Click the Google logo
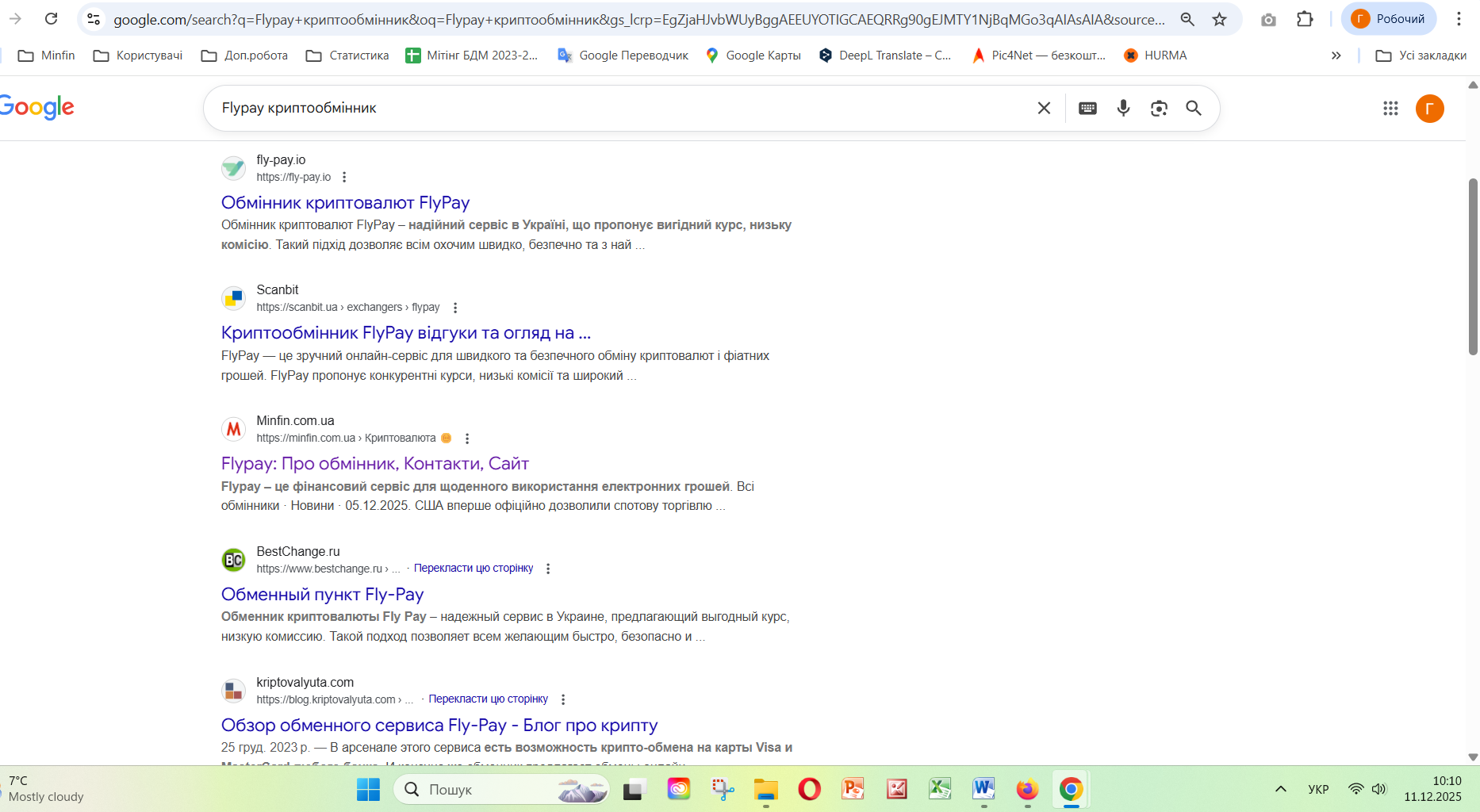Image resolution: width=1480 pixels, height=812 pixels. point(37,107)
